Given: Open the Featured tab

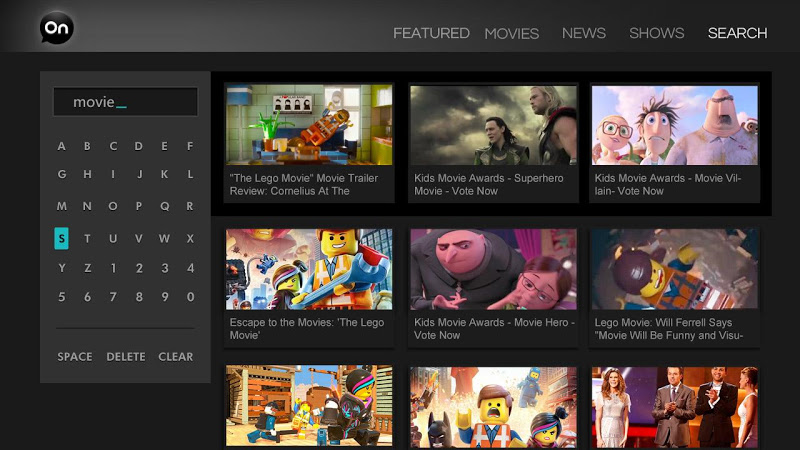Looking at the screenshot, I should [x=431, y=33].
